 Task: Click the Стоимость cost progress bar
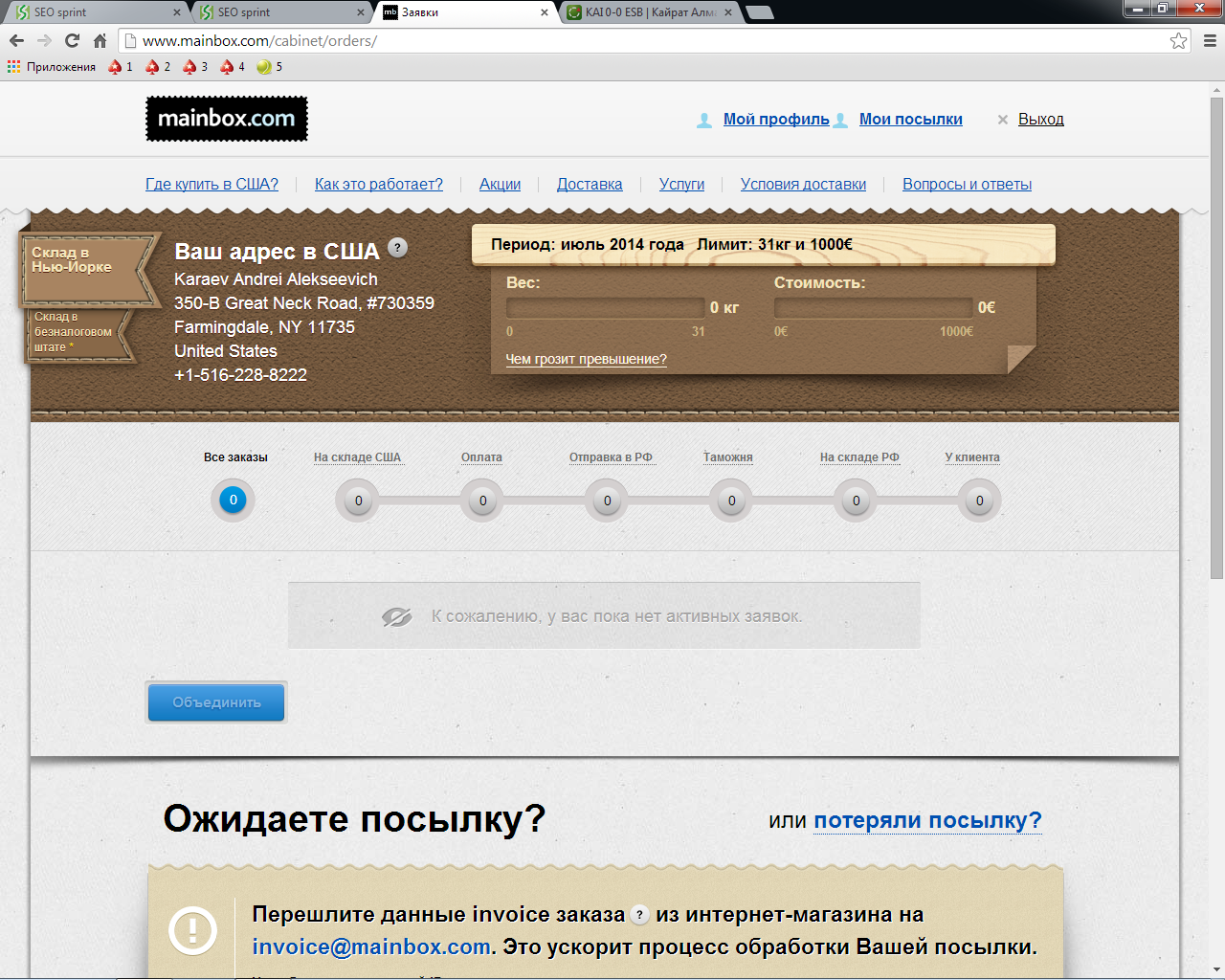coord(874,307)
